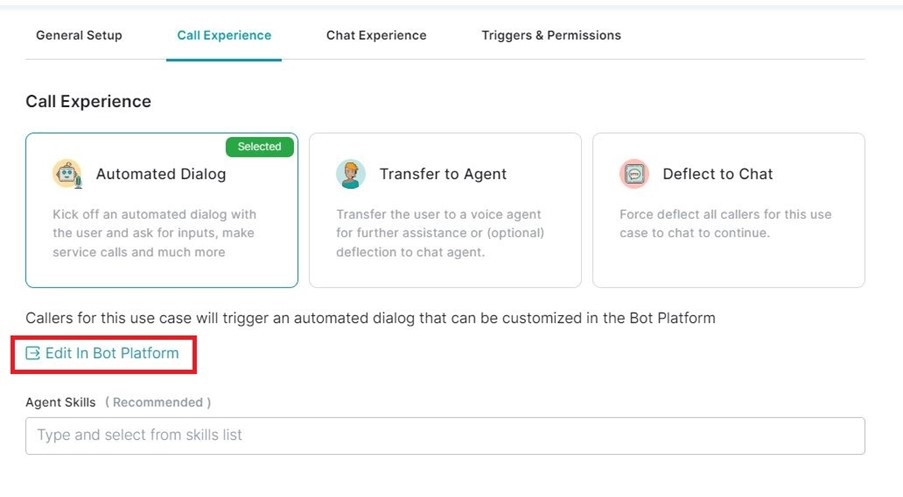Open the Agent Skills selection field

pyautogui.click(x=445, y=436)
